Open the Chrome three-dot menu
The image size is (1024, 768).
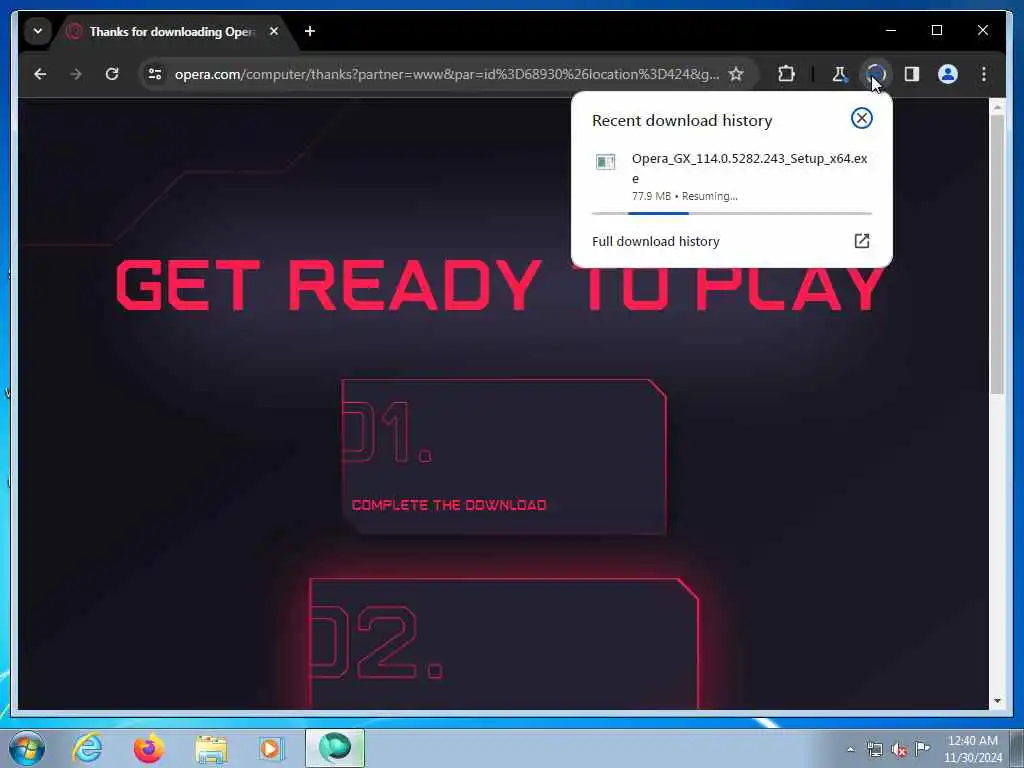[984, 74]
